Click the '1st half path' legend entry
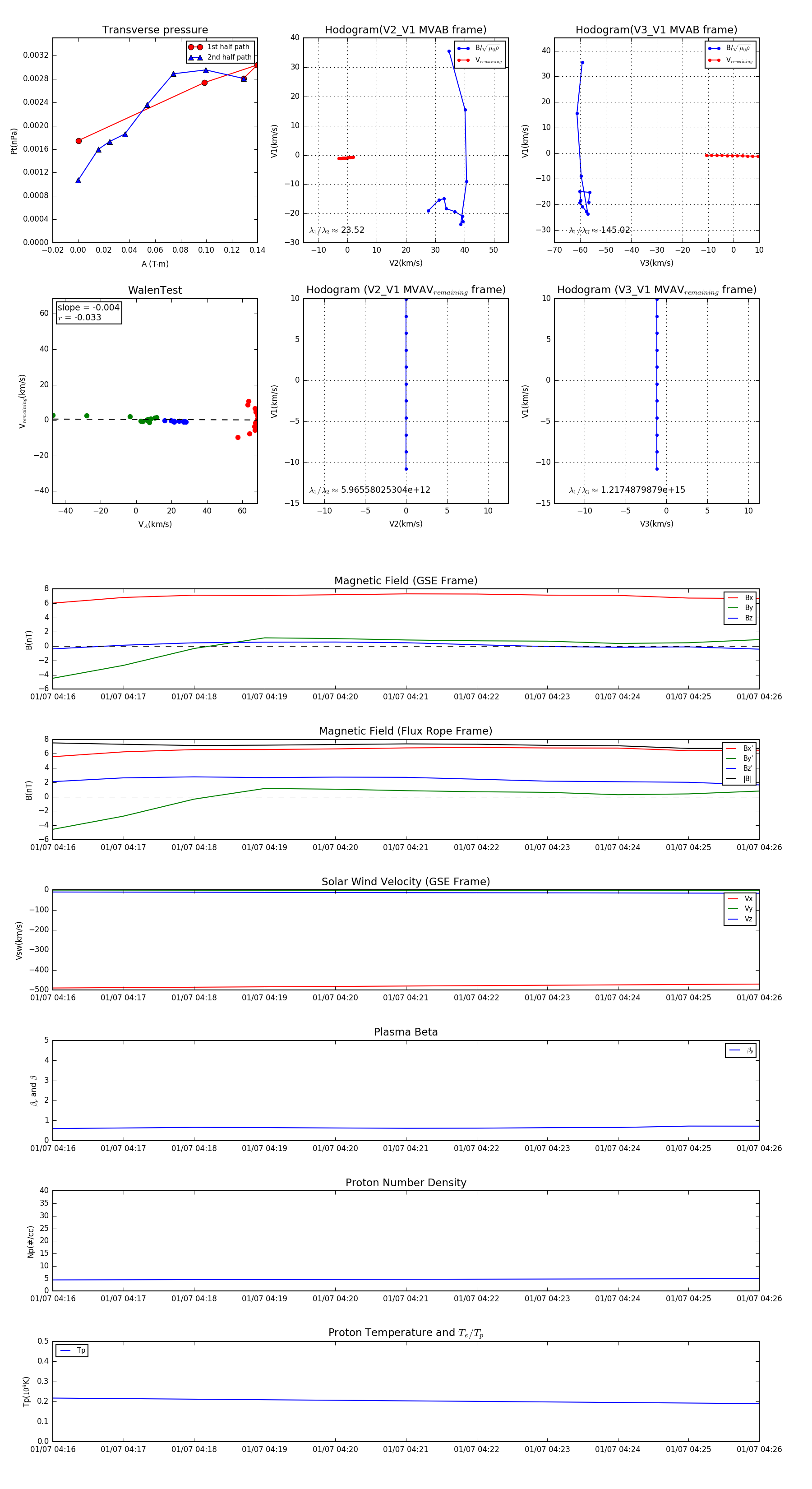This screenshot has width=812, height=1489. click(x=220, y=47)
